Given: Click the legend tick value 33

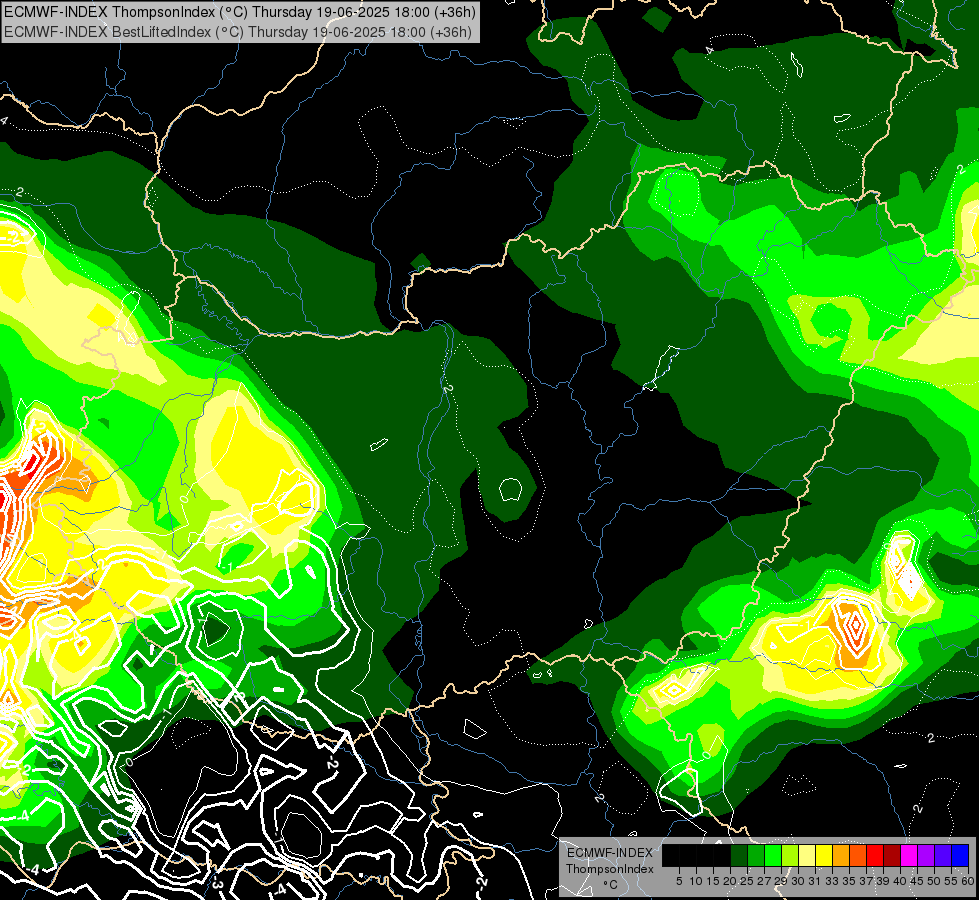Looking at the screenshot, I should tap(832, 881).
